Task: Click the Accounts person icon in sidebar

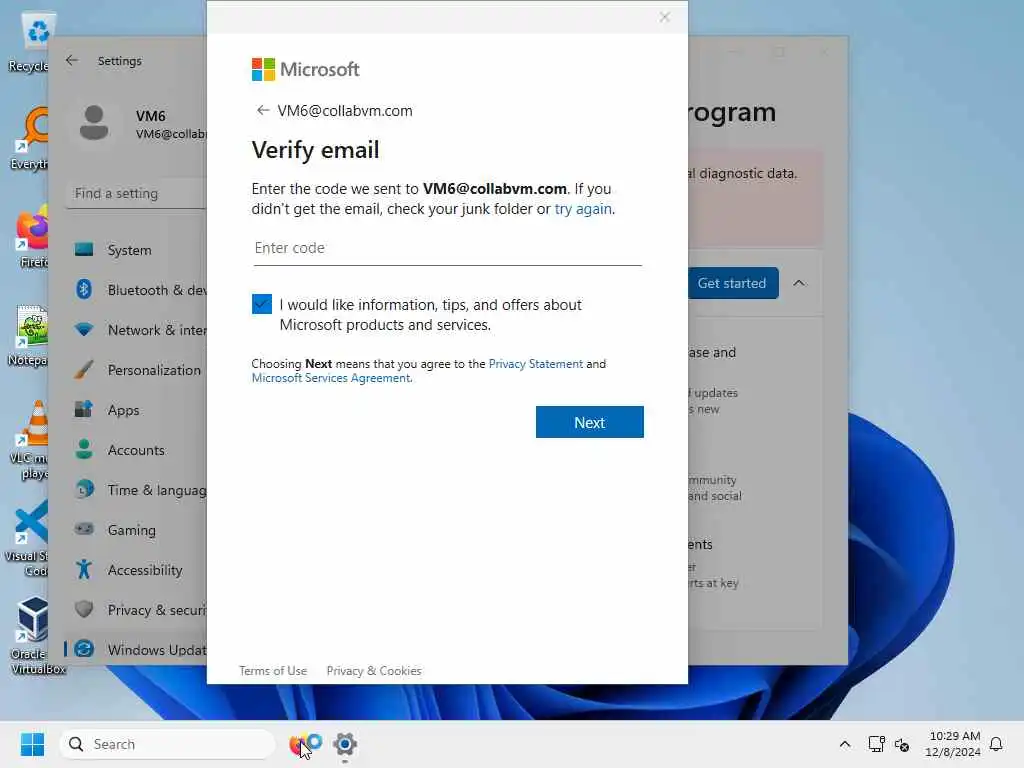Action: pos(84,449)
